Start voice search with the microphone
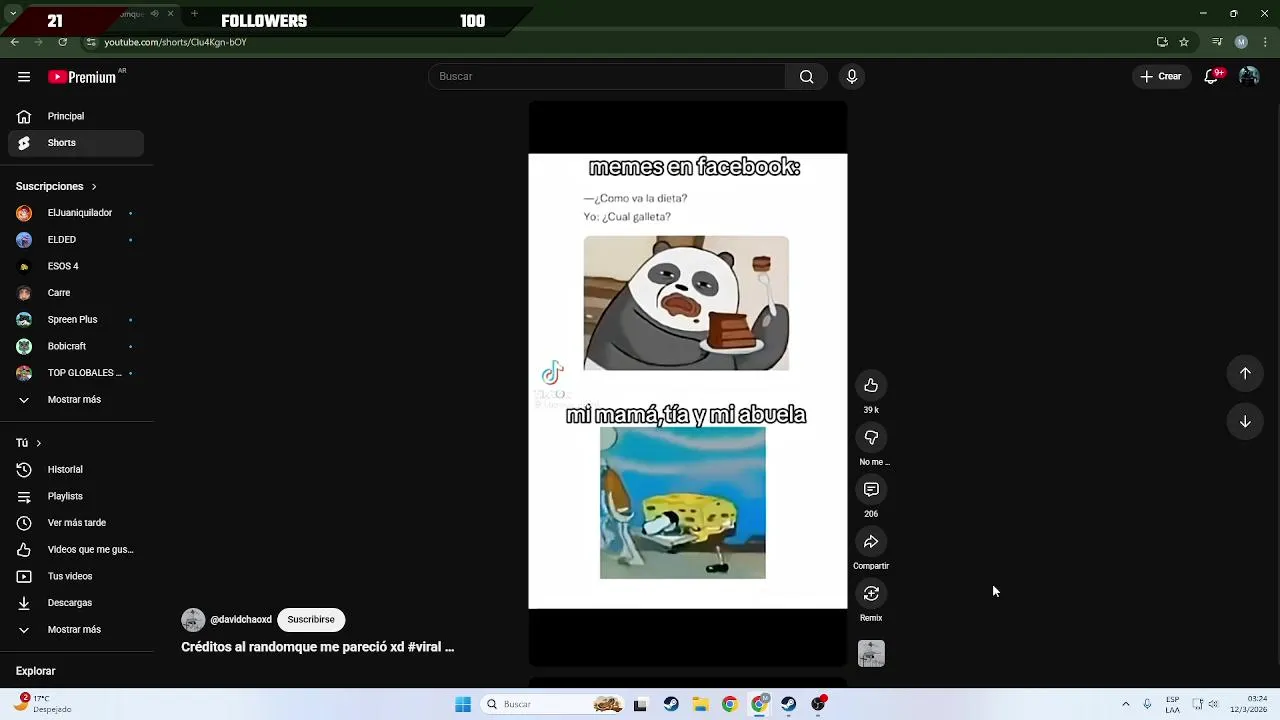Image resolution: width=1280 pixels, height=720 pixels. [x=852, y=77]
